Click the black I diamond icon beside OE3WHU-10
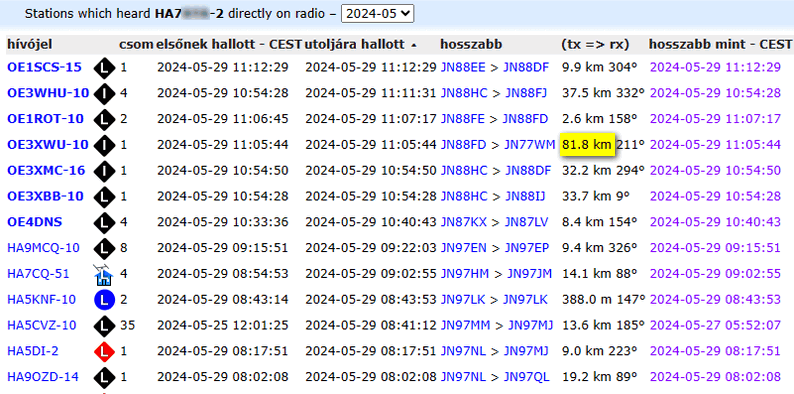Screen dimensions: 794x394 click(x=104, y=93)
